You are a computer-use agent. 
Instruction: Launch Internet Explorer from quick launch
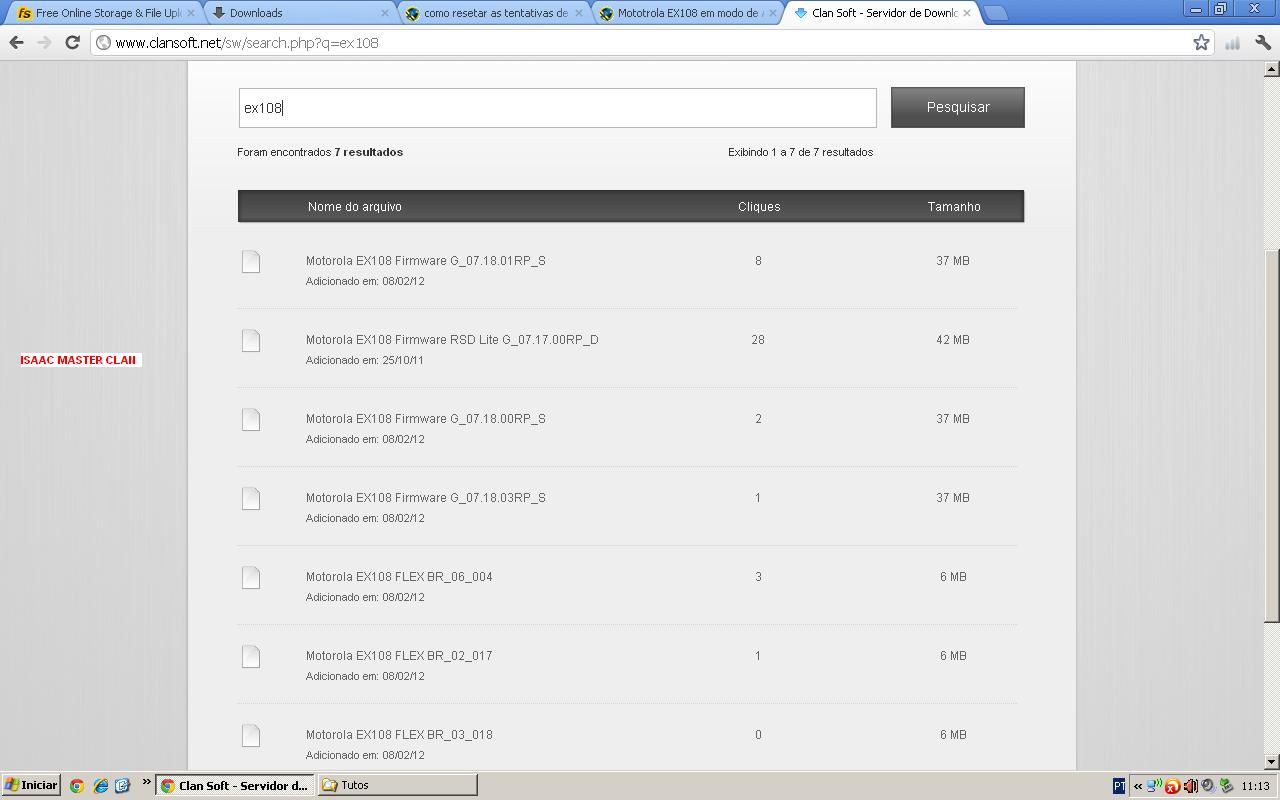click(x=100, y=785)
